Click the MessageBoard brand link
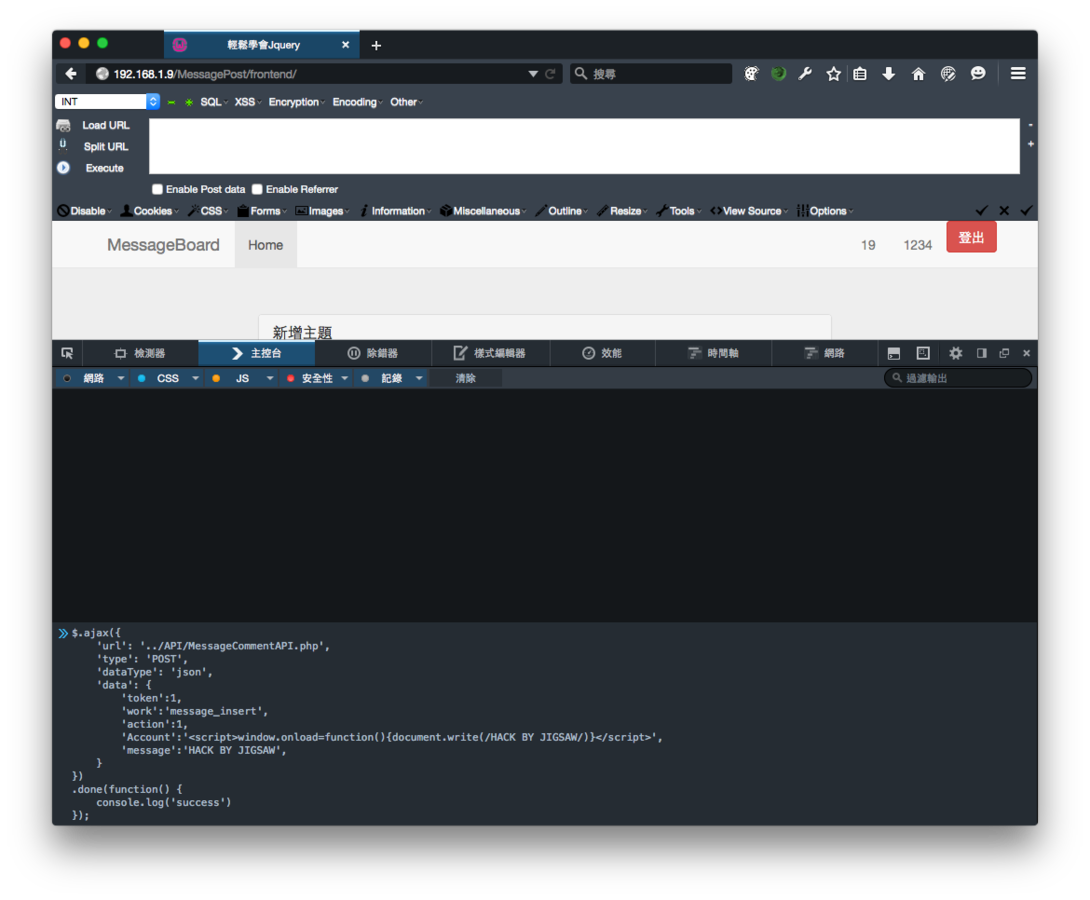The width and height of the screenshot is (1090, 900). (163, 245)
